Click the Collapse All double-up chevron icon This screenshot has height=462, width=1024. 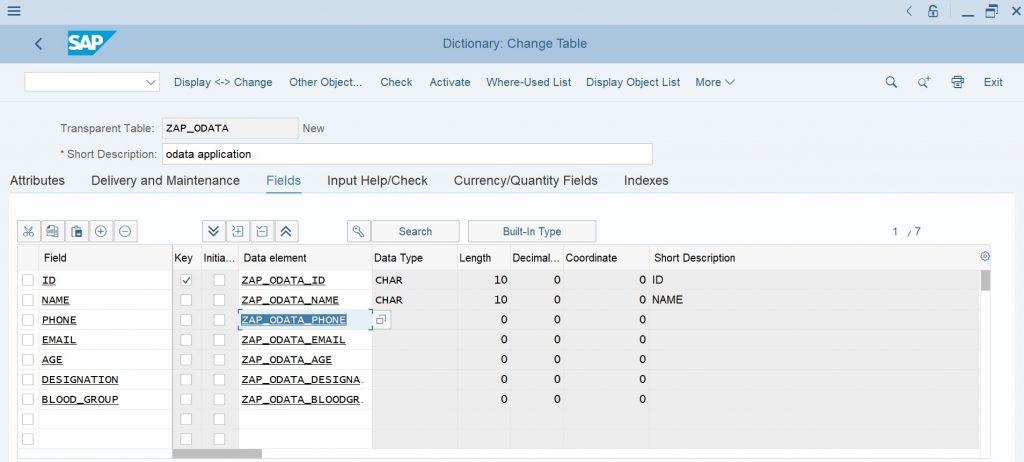click(286, 231)
